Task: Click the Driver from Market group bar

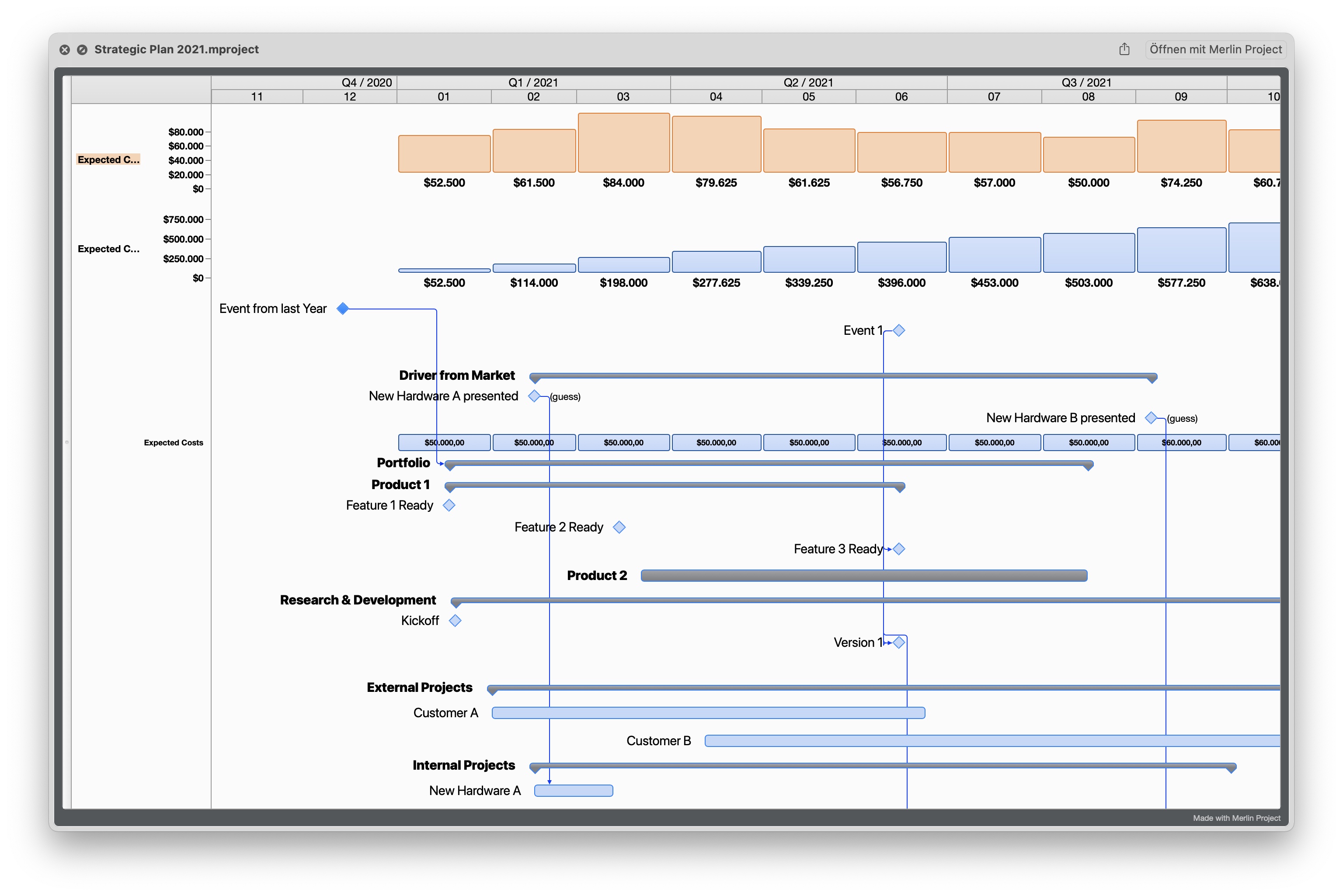Action: [840, 377]
